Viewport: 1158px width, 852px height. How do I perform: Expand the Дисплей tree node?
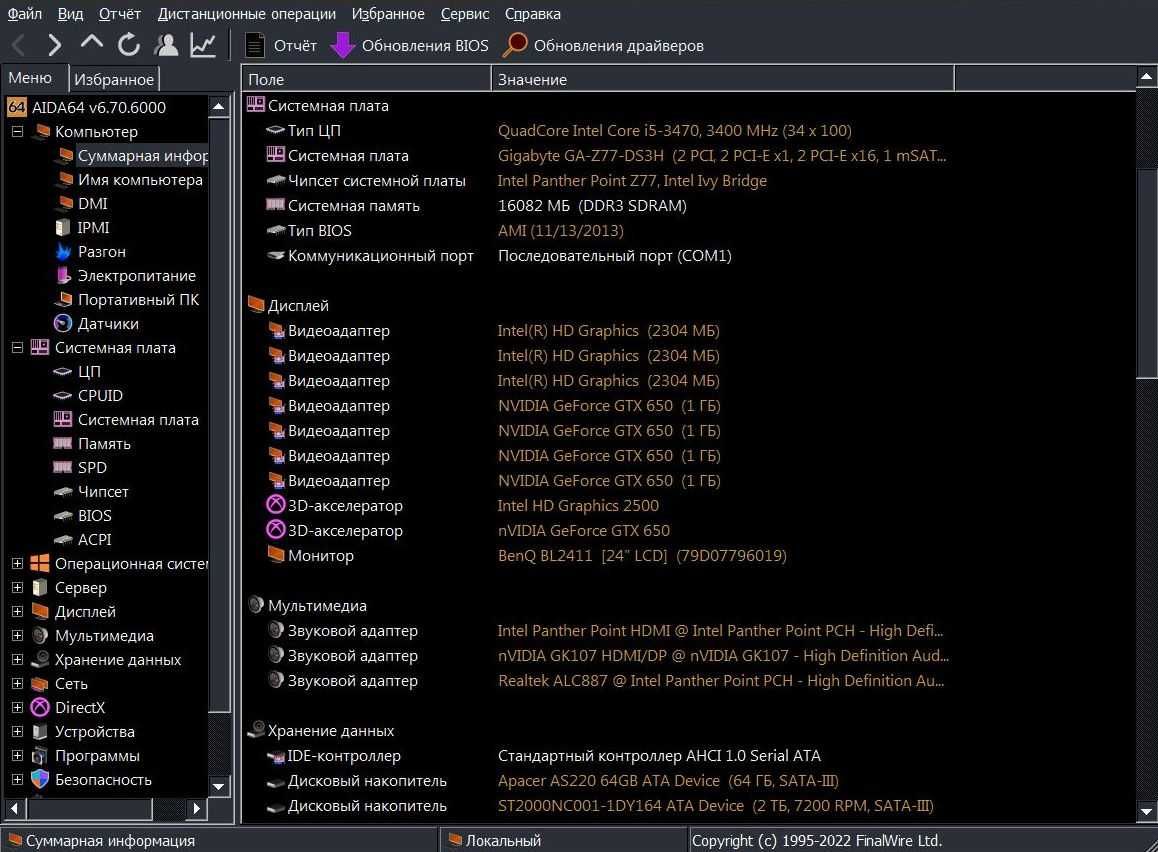(17, 611)
